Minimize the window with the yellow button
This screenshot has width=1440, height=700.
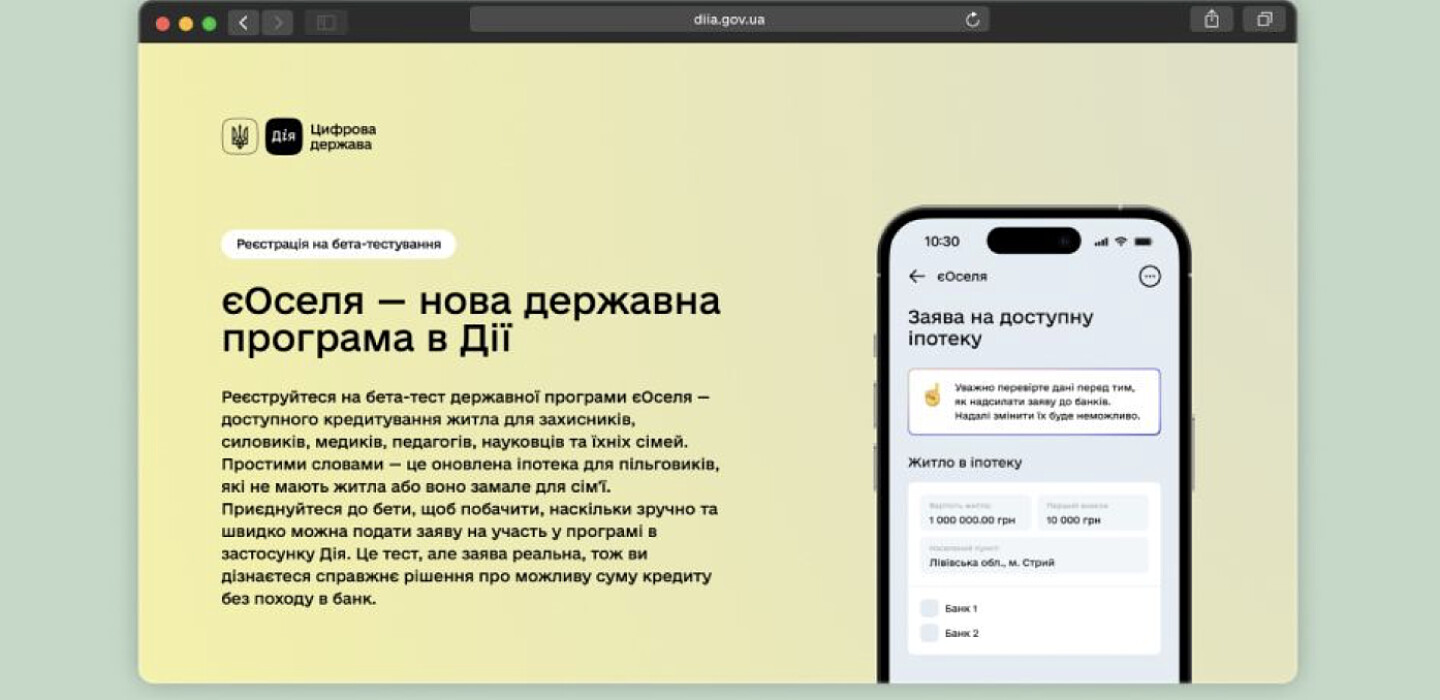pyautogui.click(x=185, y=23)
